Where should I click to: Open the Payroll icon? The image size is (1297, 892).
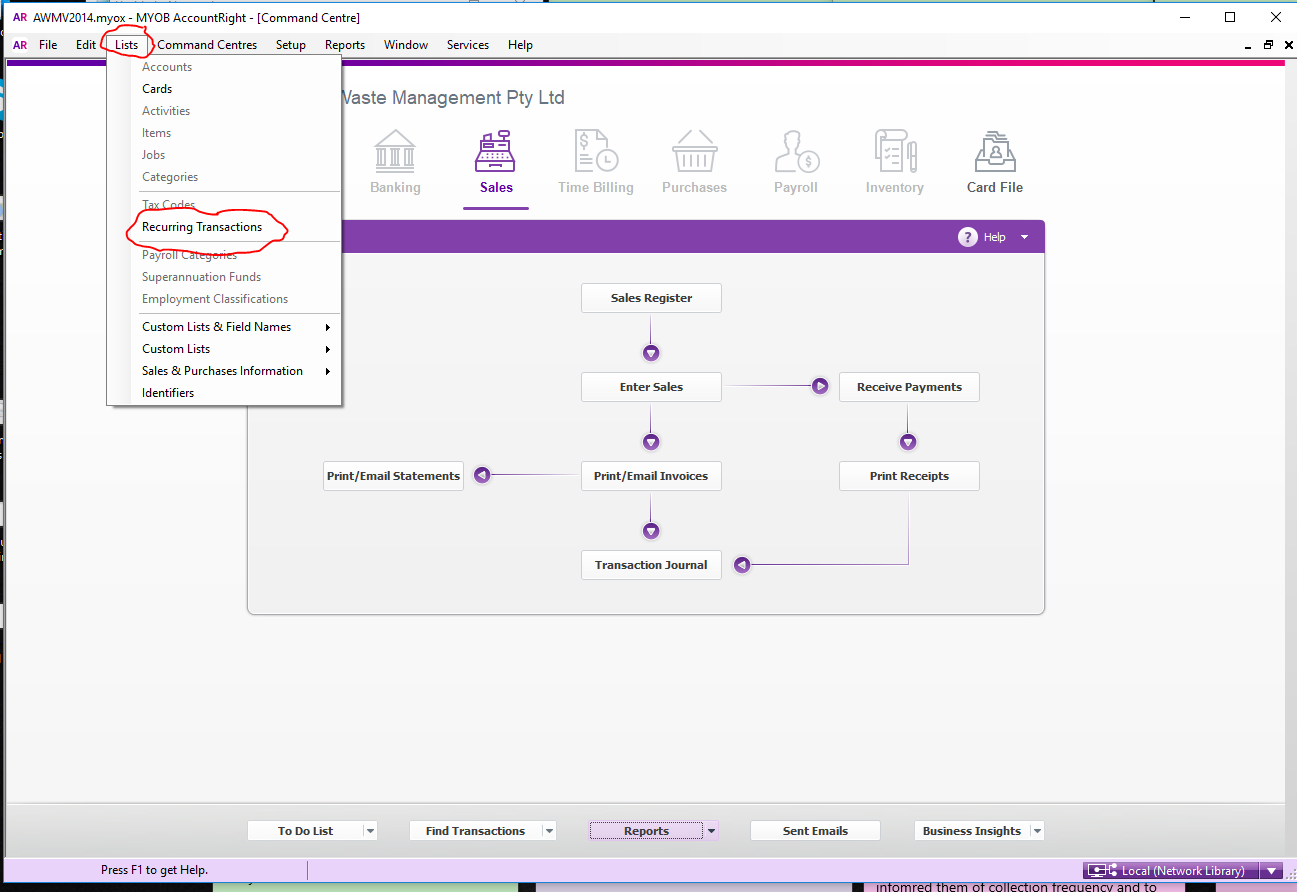click(796, 151)
